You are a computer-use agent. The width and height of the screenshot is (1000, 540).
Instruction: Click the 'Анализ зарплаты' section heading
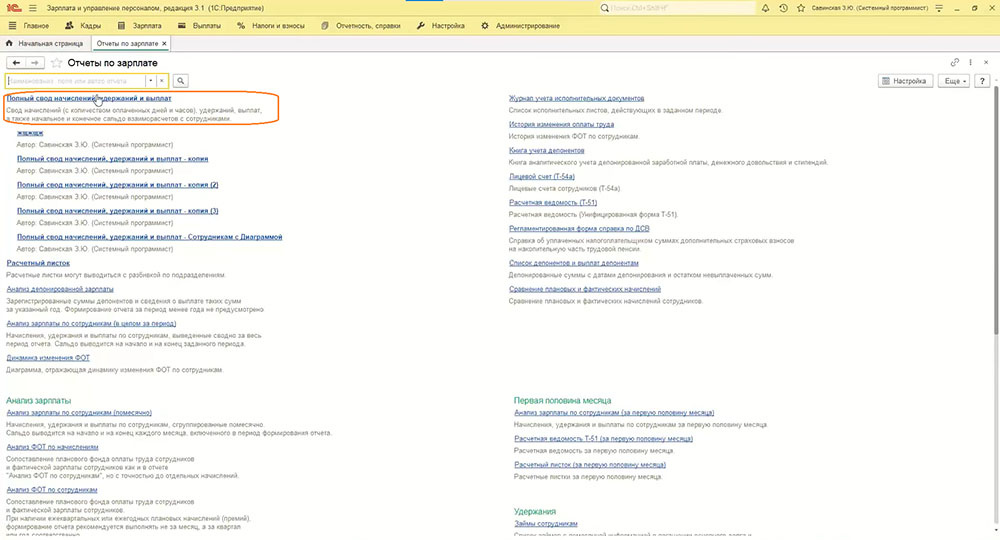[38, 400]
